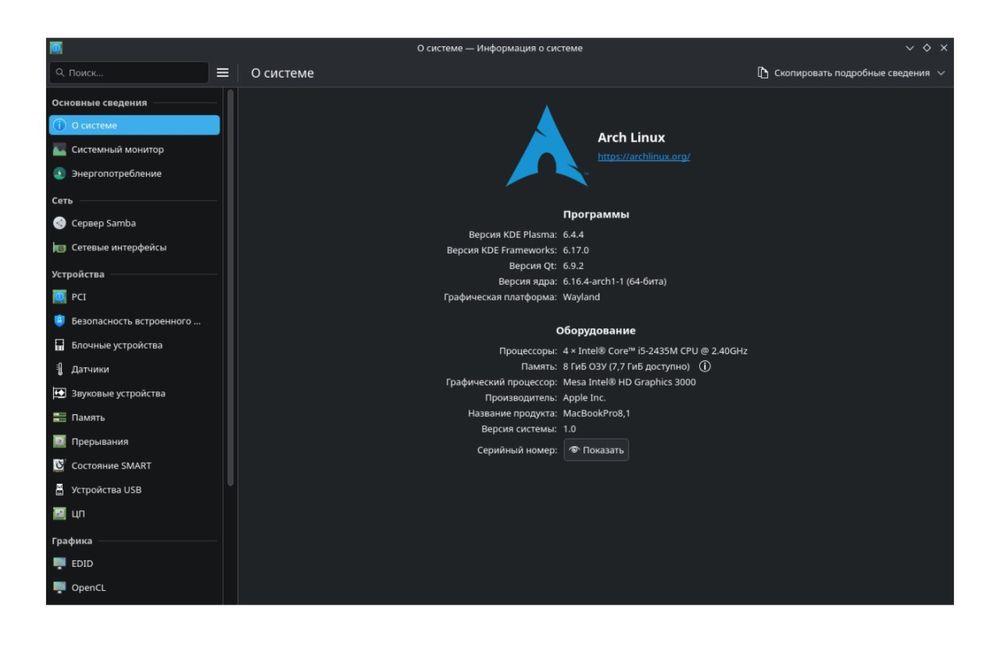Open Устройства USB icon
This screenshot has width=1000, height=660.
tap(59, 490)
